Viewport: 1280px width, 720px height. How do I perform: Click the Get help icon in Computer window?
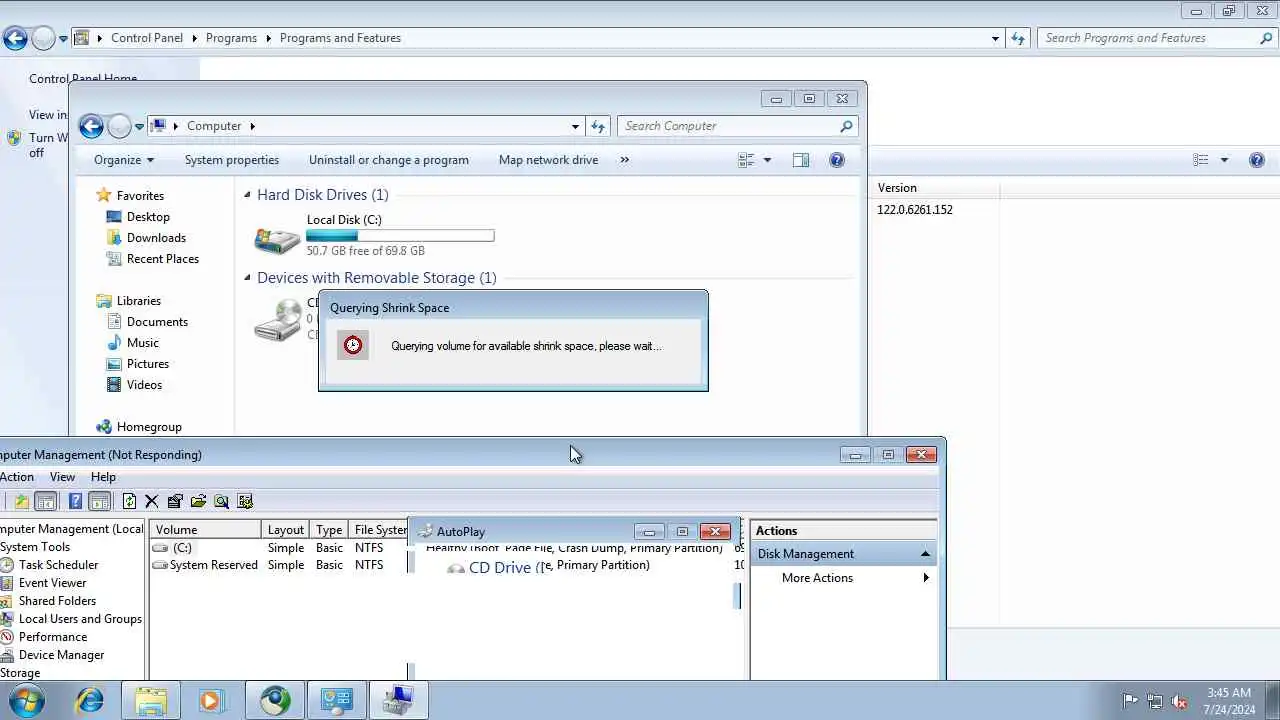[837, 160]
